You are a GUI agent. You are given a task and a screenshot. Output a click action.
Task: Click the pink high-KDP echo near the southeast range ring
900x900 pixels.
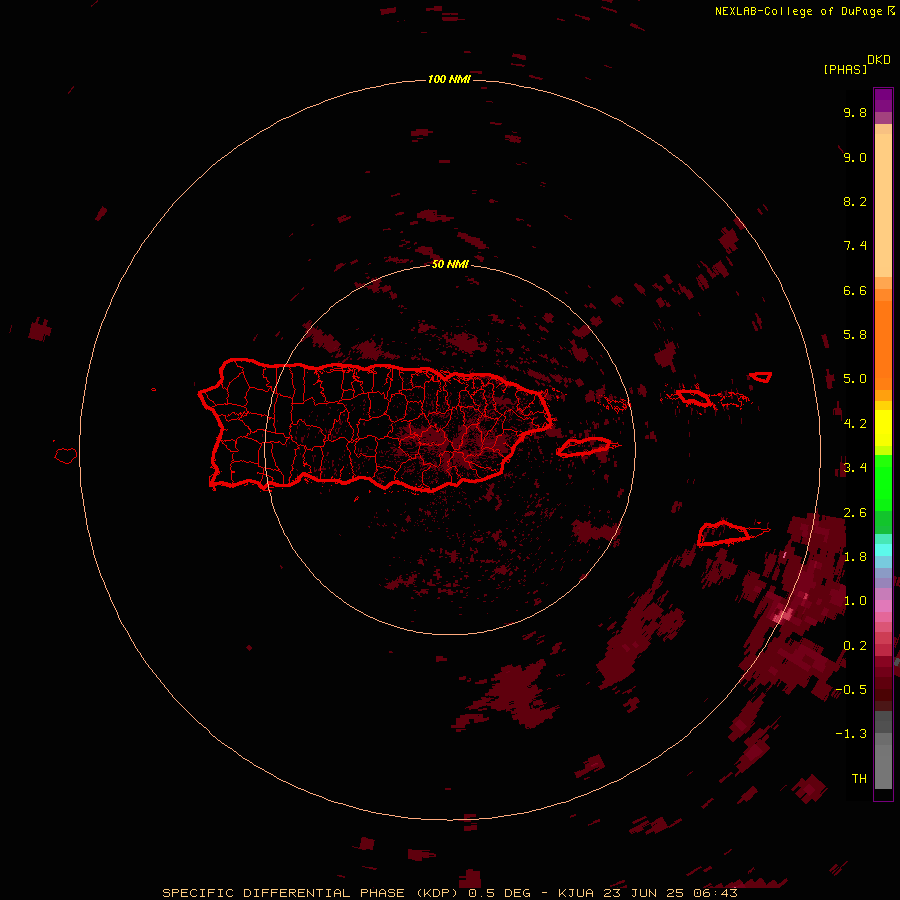tap(783, 616)
